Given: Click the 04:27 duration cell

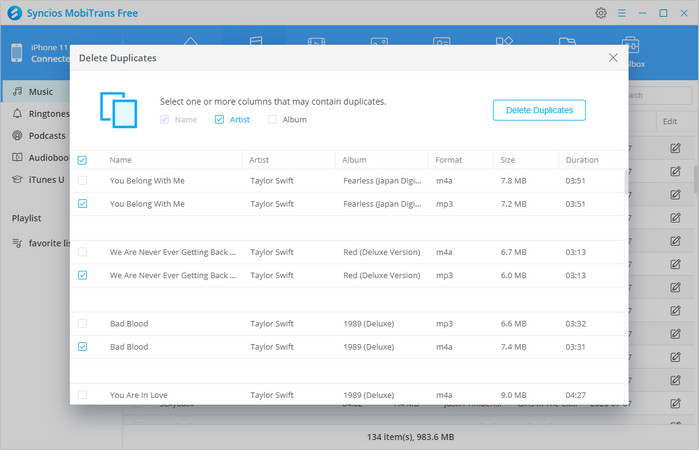Looking at the screenshot, I should [576, 395].
